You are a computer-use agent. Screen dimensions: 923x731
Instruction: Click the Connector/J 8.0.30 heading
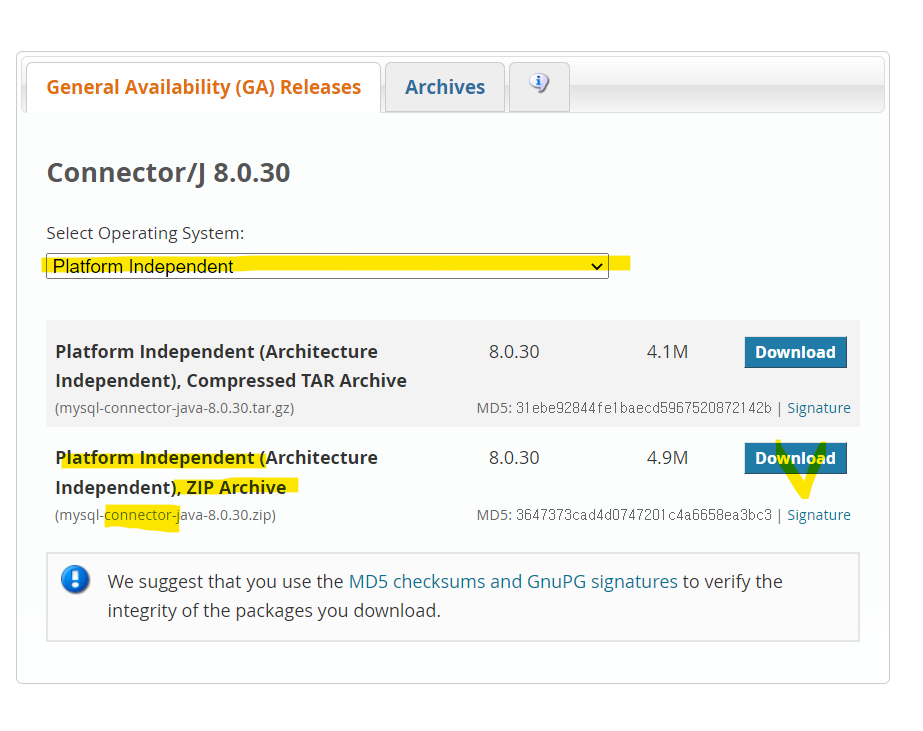tap(168, 172)
